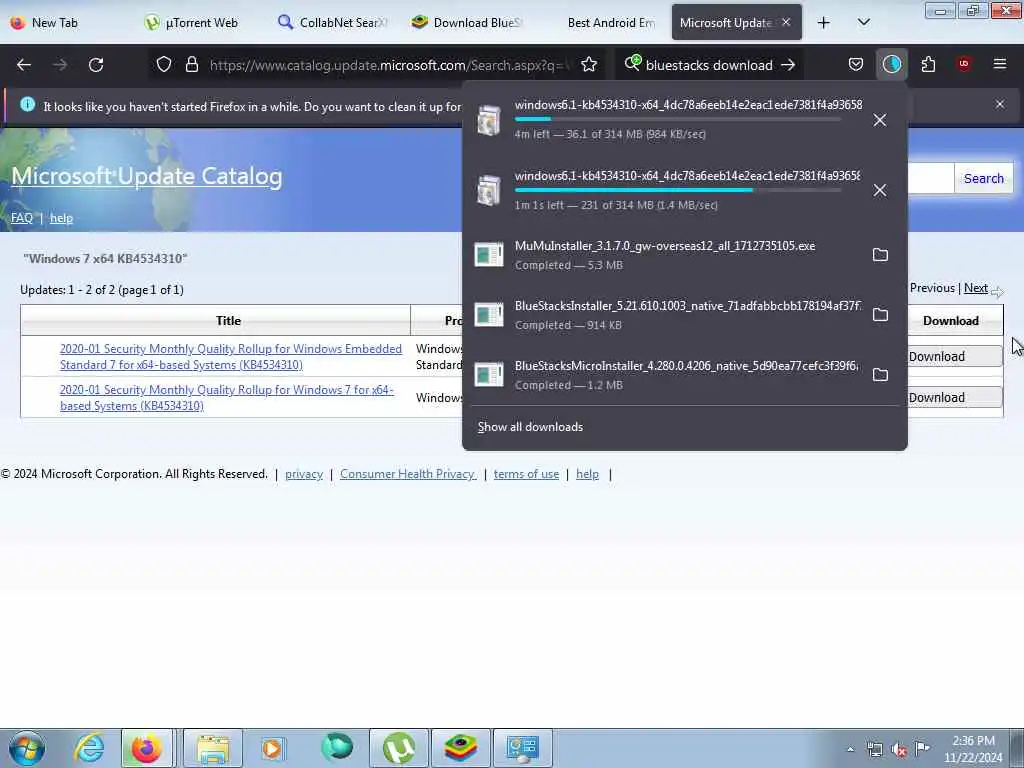Open the help link in the footer
The height and width of the screenshot is (768, 1024).
pyautogui.click(x=587, y=474)
